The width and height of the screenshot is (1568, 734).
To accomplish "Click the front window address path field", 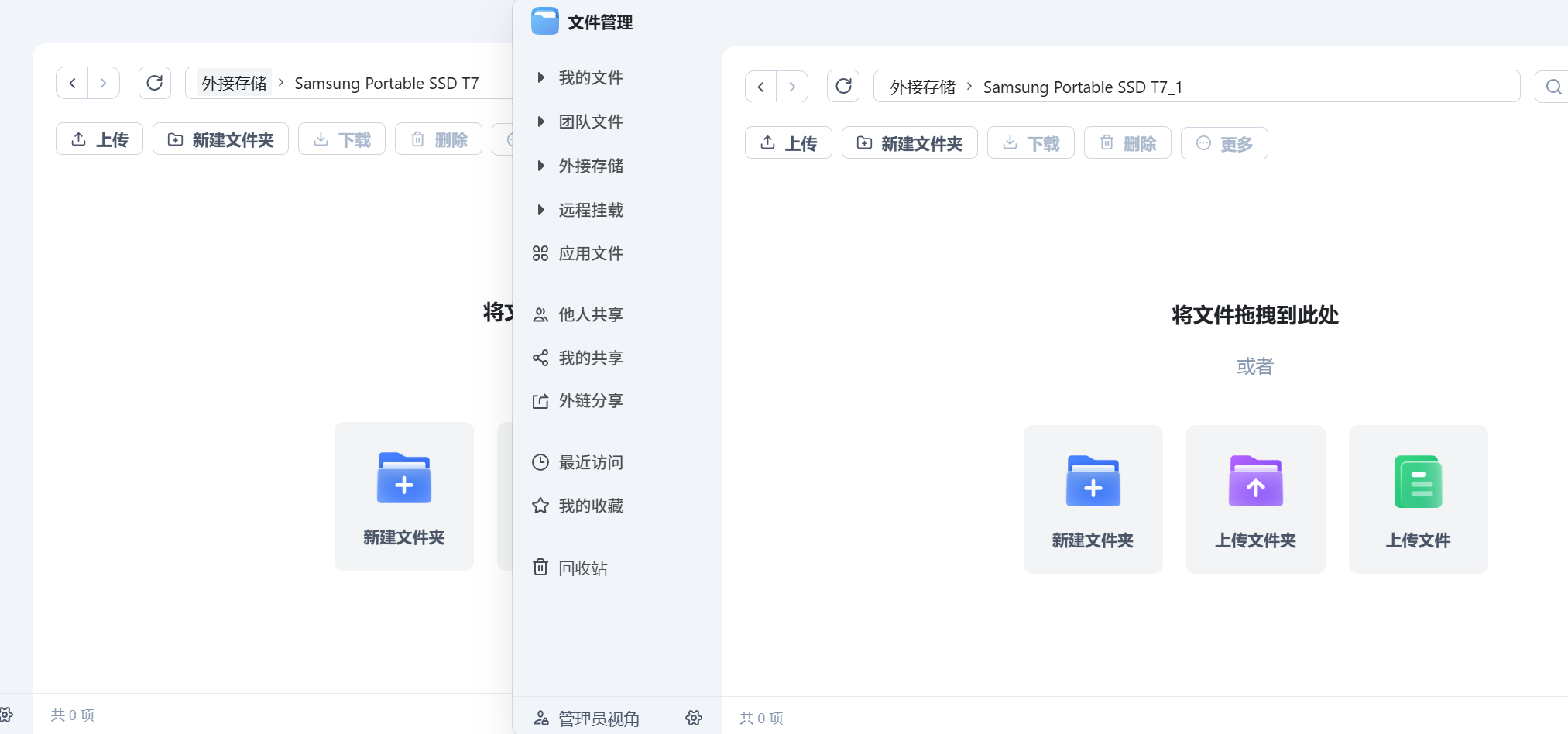I will click(1196, 86).
